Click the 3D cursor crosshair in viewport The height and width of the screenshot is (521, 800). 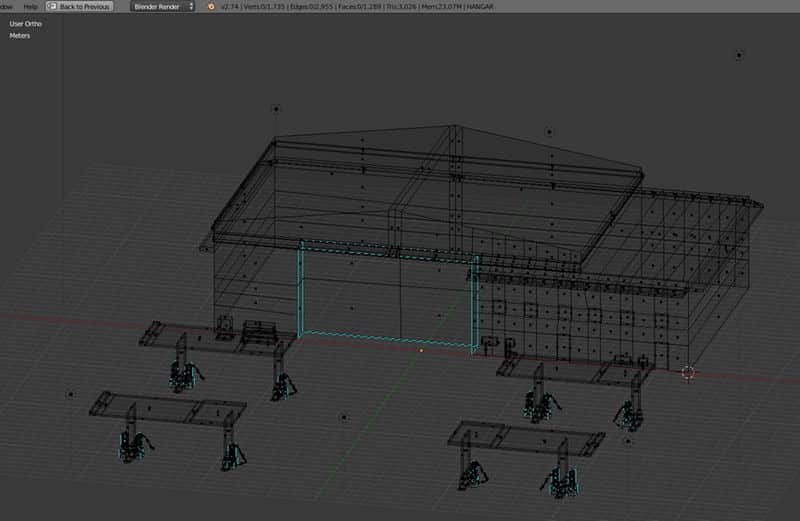687,373
